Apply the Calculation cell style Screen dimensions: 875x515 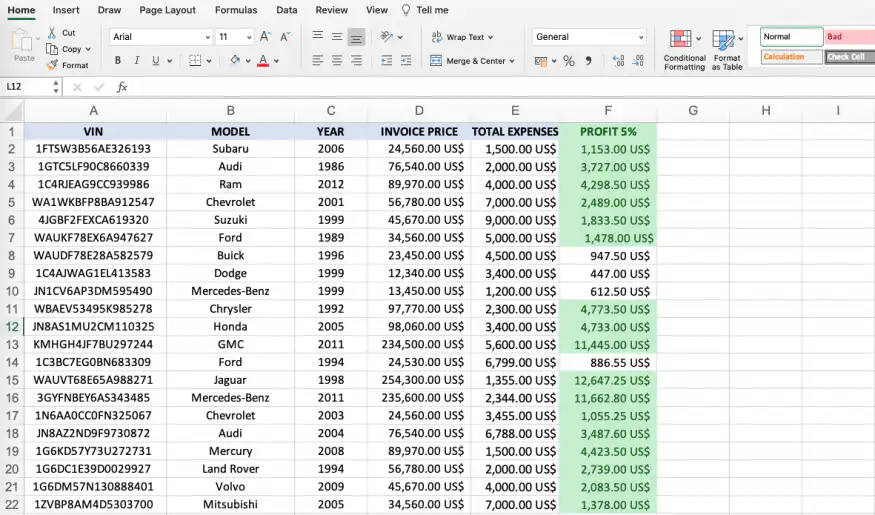pos(791,57)
